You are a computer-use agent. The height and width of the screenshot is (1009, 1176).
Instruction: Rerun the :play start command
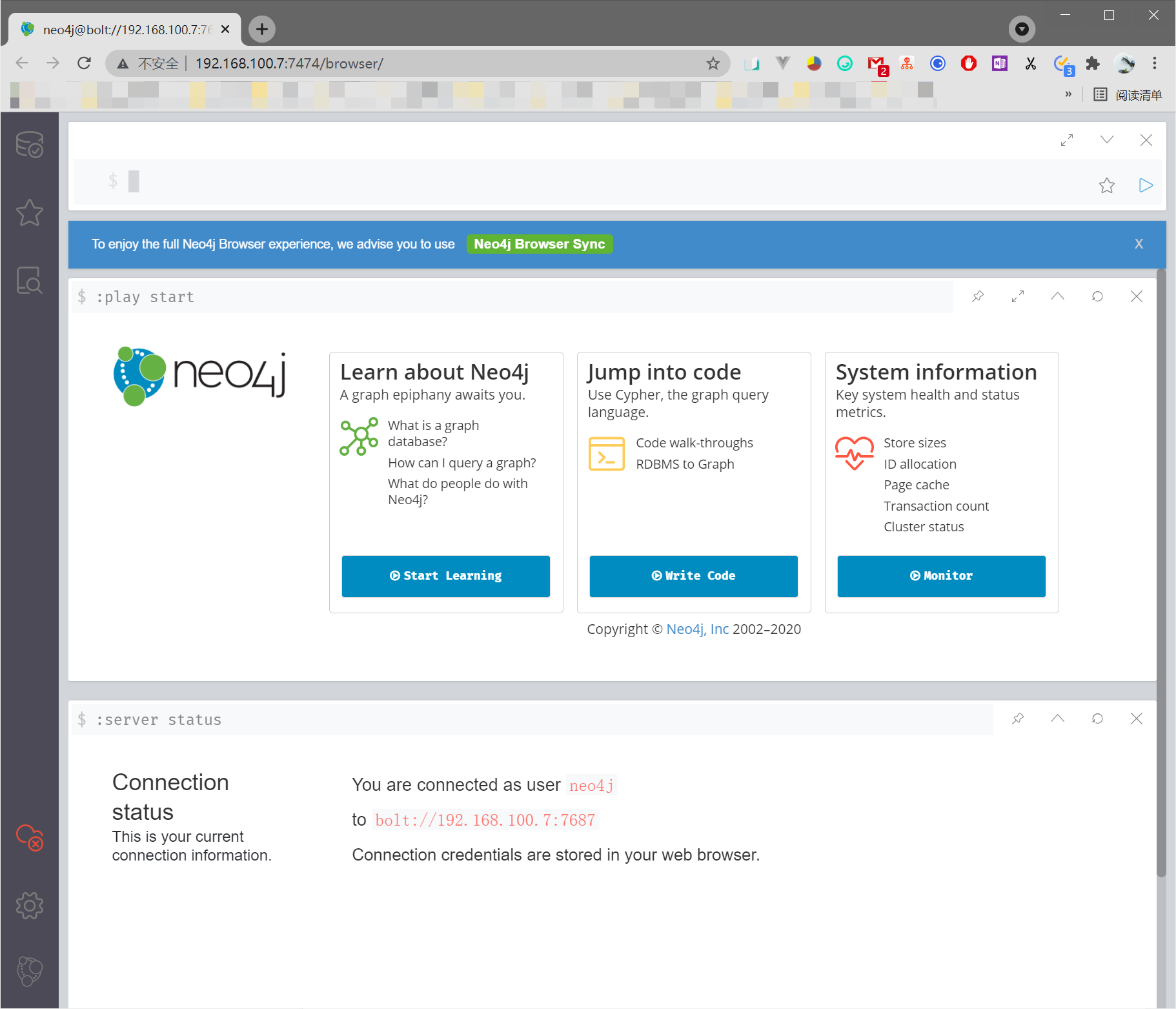(x=1097, y=296)
